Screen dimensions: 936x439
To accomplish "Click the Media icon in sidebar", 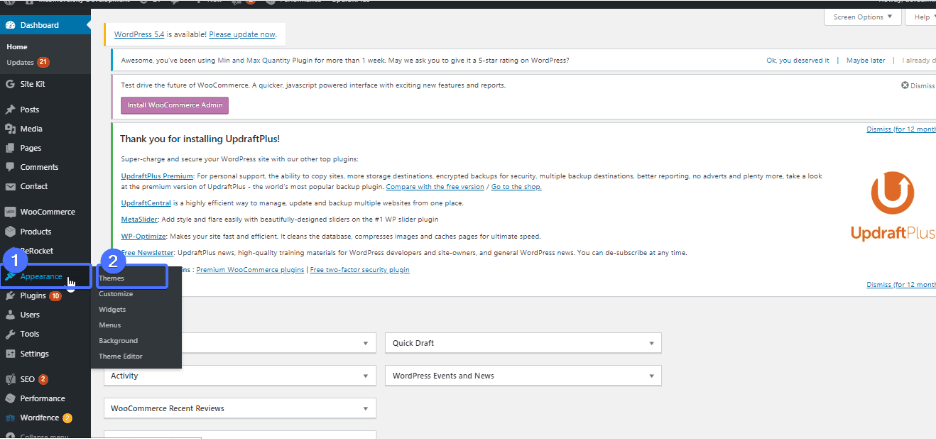I will 10,128.
